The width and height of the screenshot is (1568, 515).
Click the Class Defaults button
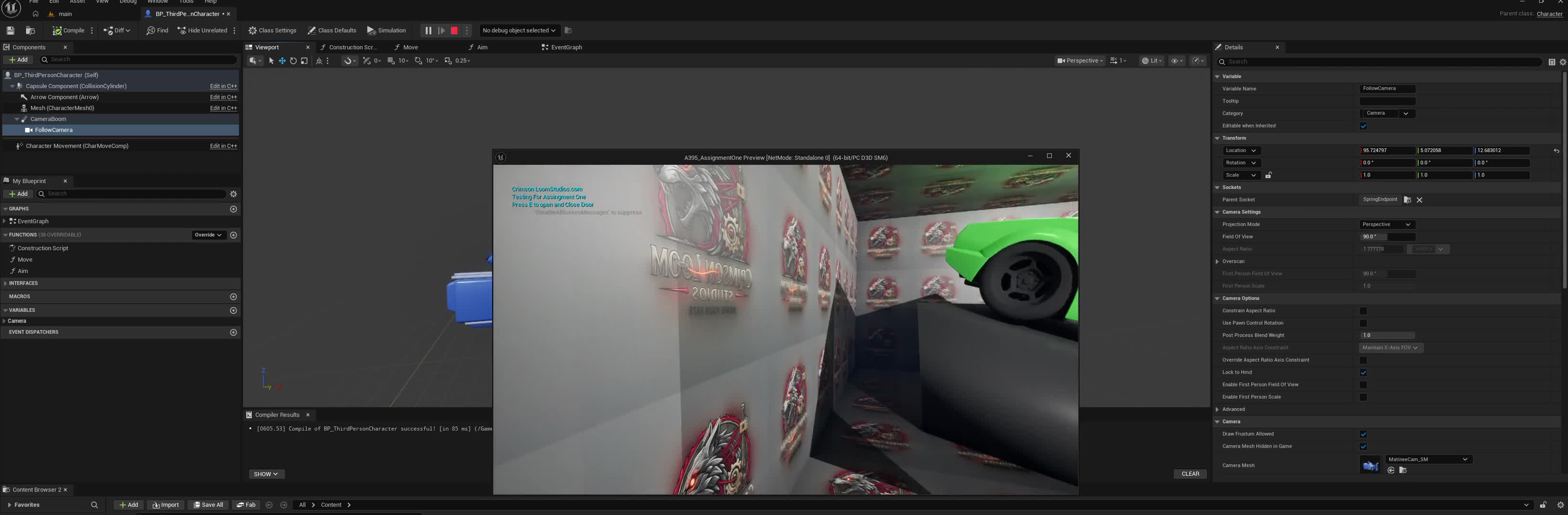tap(332, 31)
